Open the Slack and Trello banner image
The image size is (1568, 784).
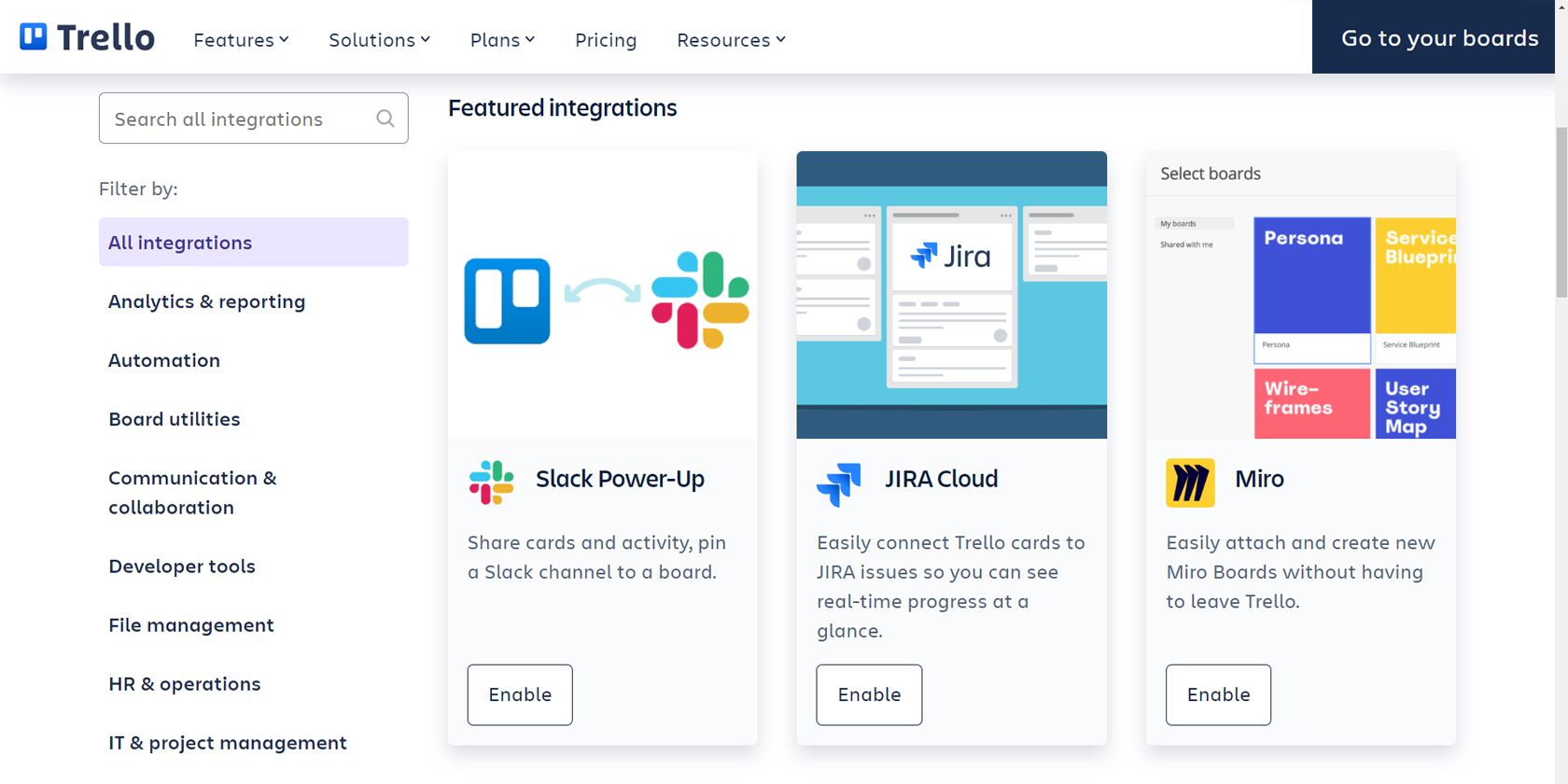click(x=603, y=295)
